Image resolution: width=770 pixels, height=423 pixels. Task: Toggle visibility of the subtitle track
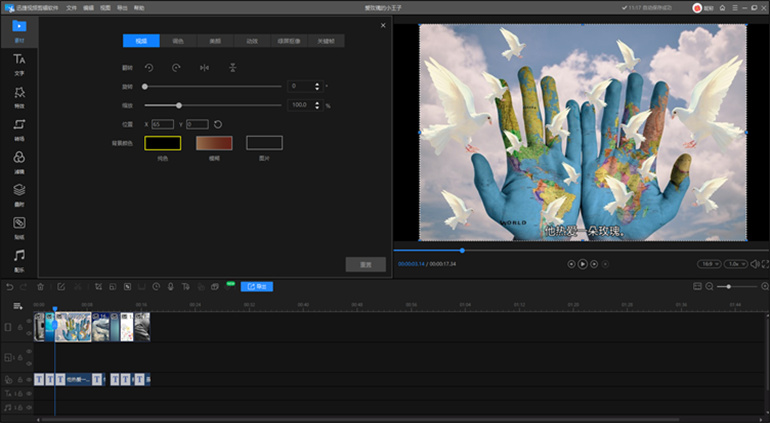29,379
